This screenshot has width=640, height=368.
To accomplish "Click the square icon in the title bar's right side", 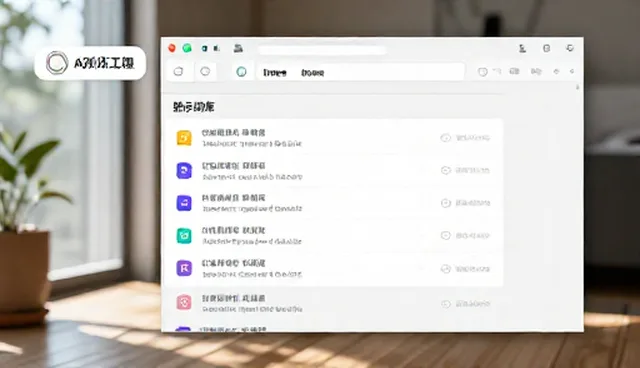I will click(547, 48).
